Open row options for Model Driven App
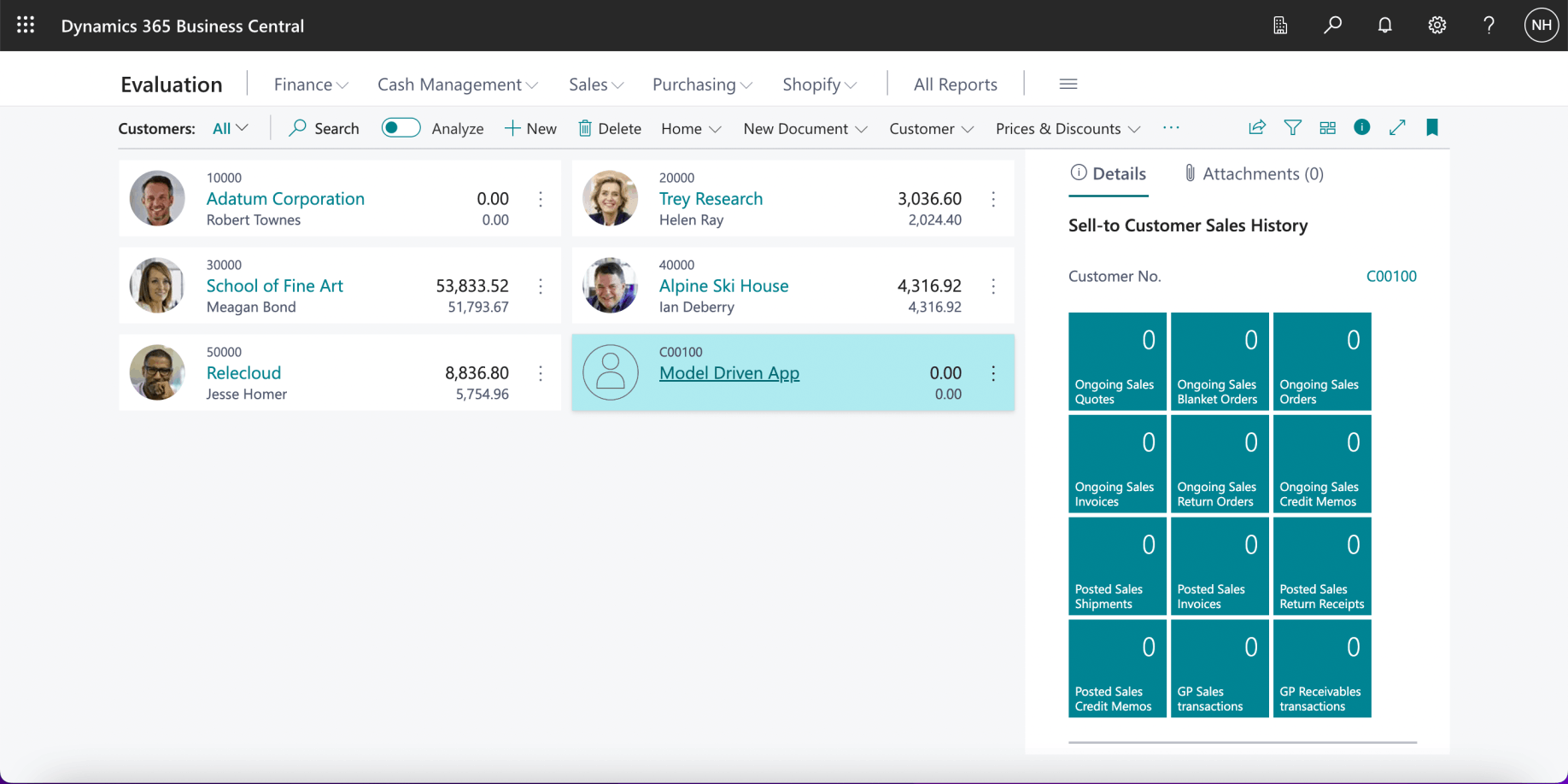The height and width of the screenshot is (784, 1568). click(993, 373)
